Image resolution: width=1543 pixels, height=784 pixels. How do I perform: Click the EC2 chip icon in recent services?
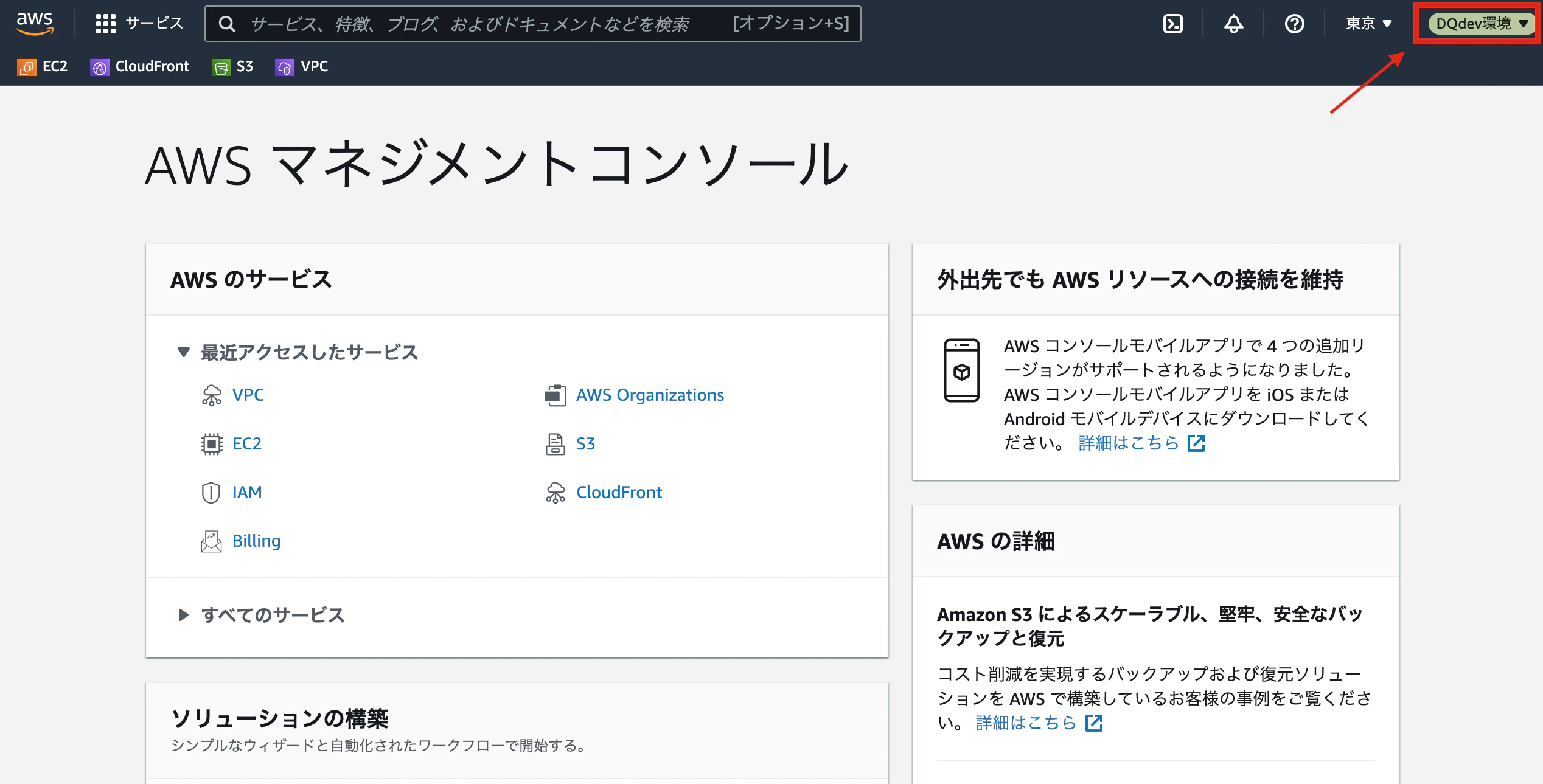[211, 444]
